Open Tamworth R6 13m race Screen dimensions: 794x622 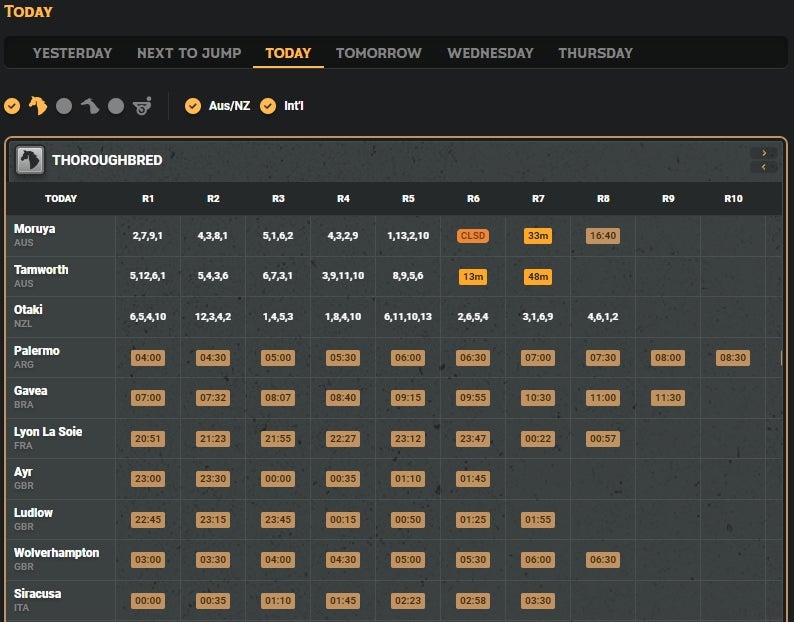473,277
